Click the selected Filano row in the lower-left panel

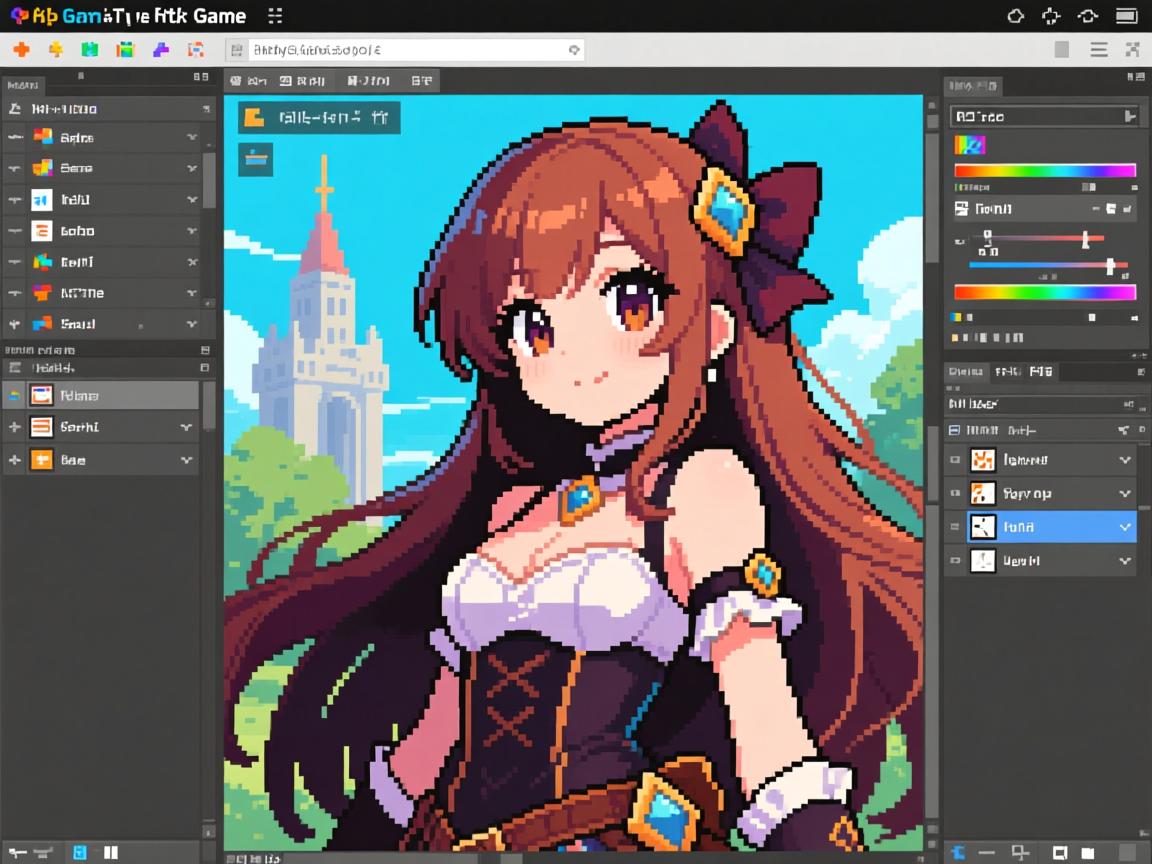tap(100, 394)
